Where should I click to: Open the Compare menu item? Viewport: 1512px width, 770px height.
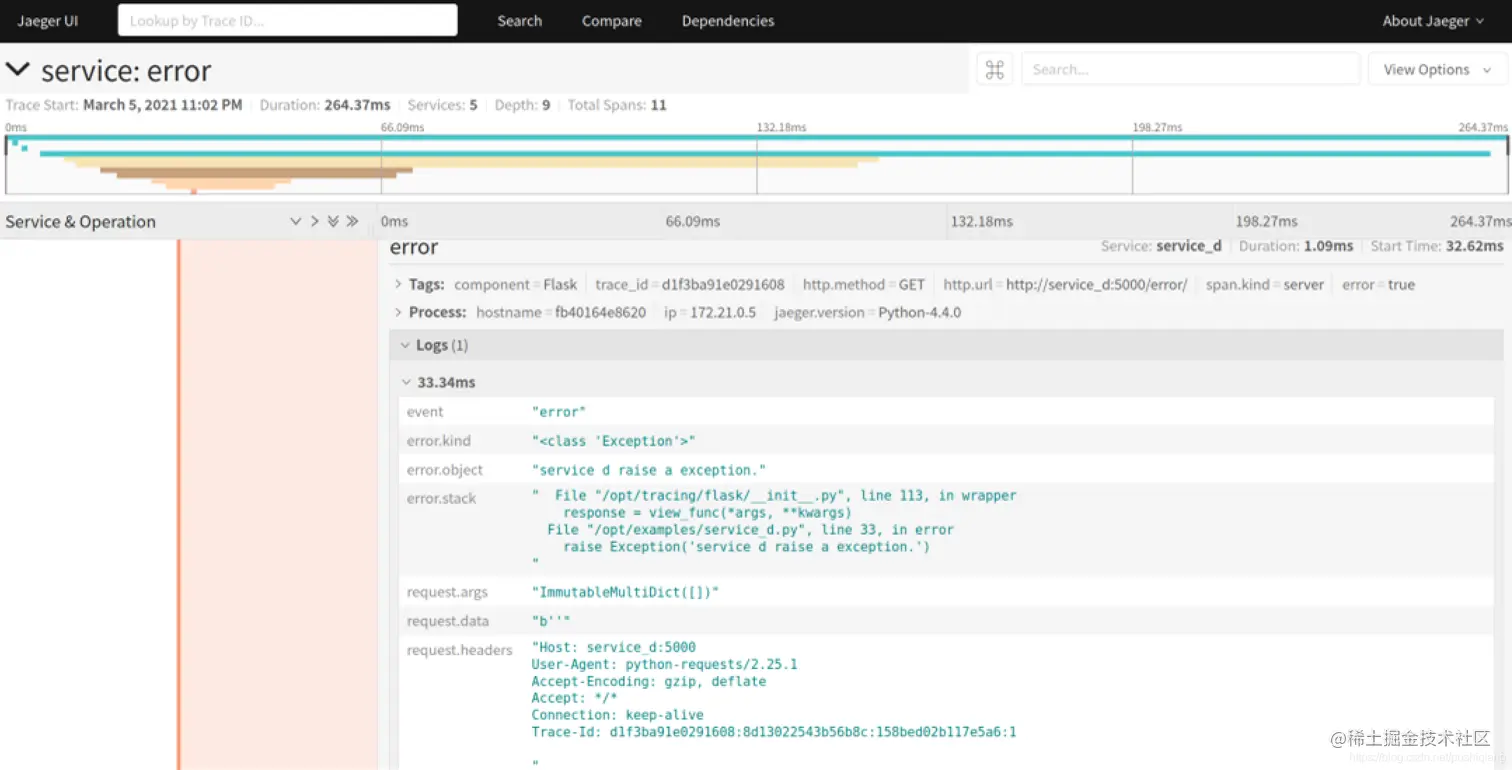[x=612, y=21]
